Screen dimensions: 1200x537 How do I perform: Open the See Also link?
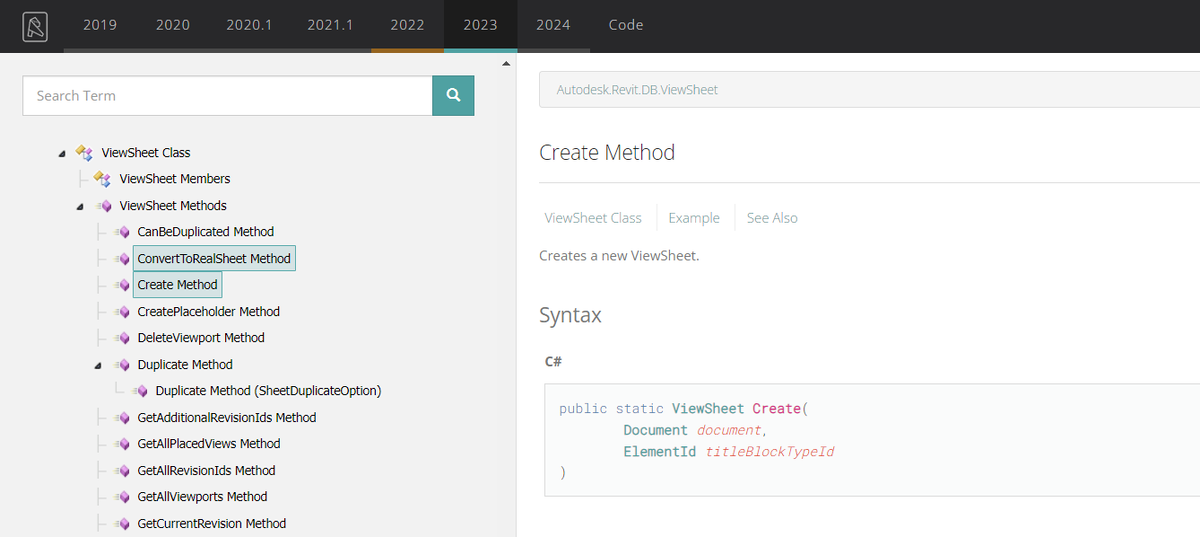point(772,218)
